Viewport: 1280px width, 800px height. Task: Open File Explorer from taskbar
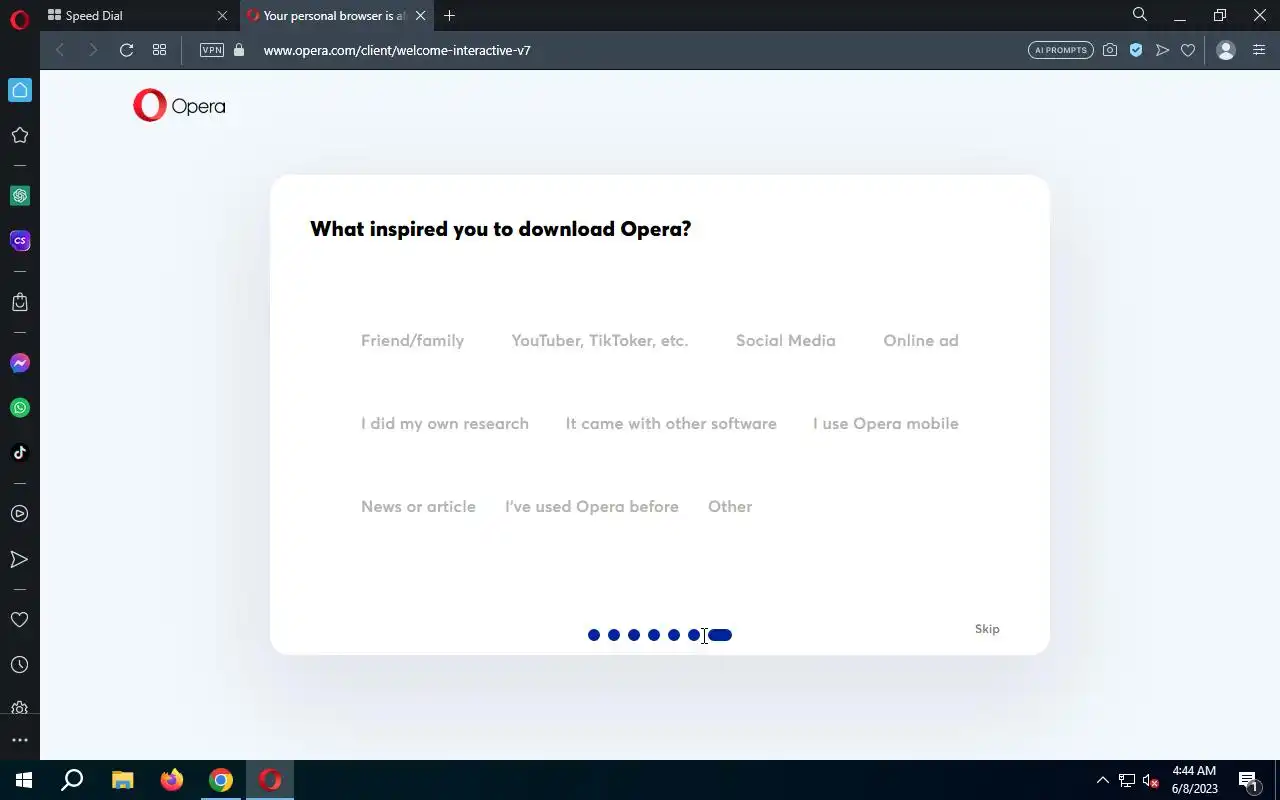(122, 780)
